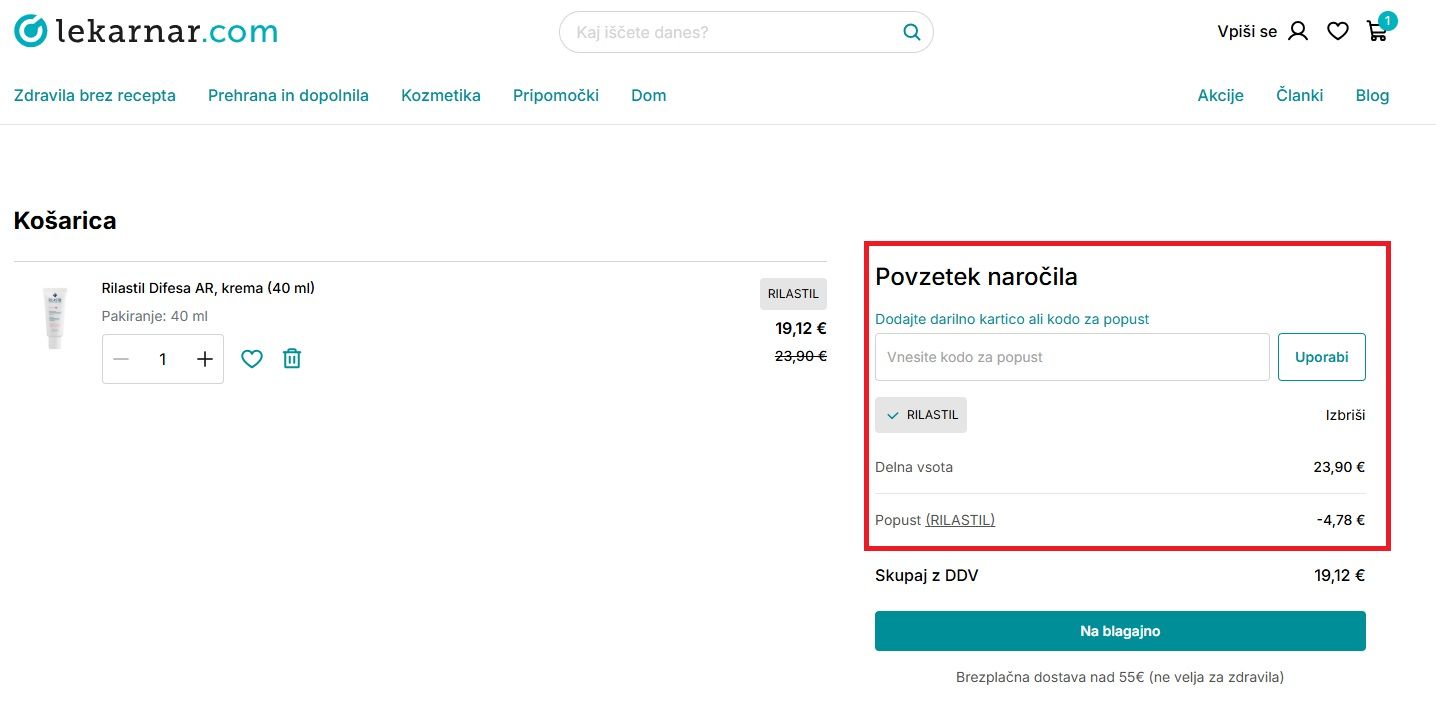Proceed with Na blagajno button
Image resolution: width=1436 pixels, height=717 pixels.
tap(1119, 631)
